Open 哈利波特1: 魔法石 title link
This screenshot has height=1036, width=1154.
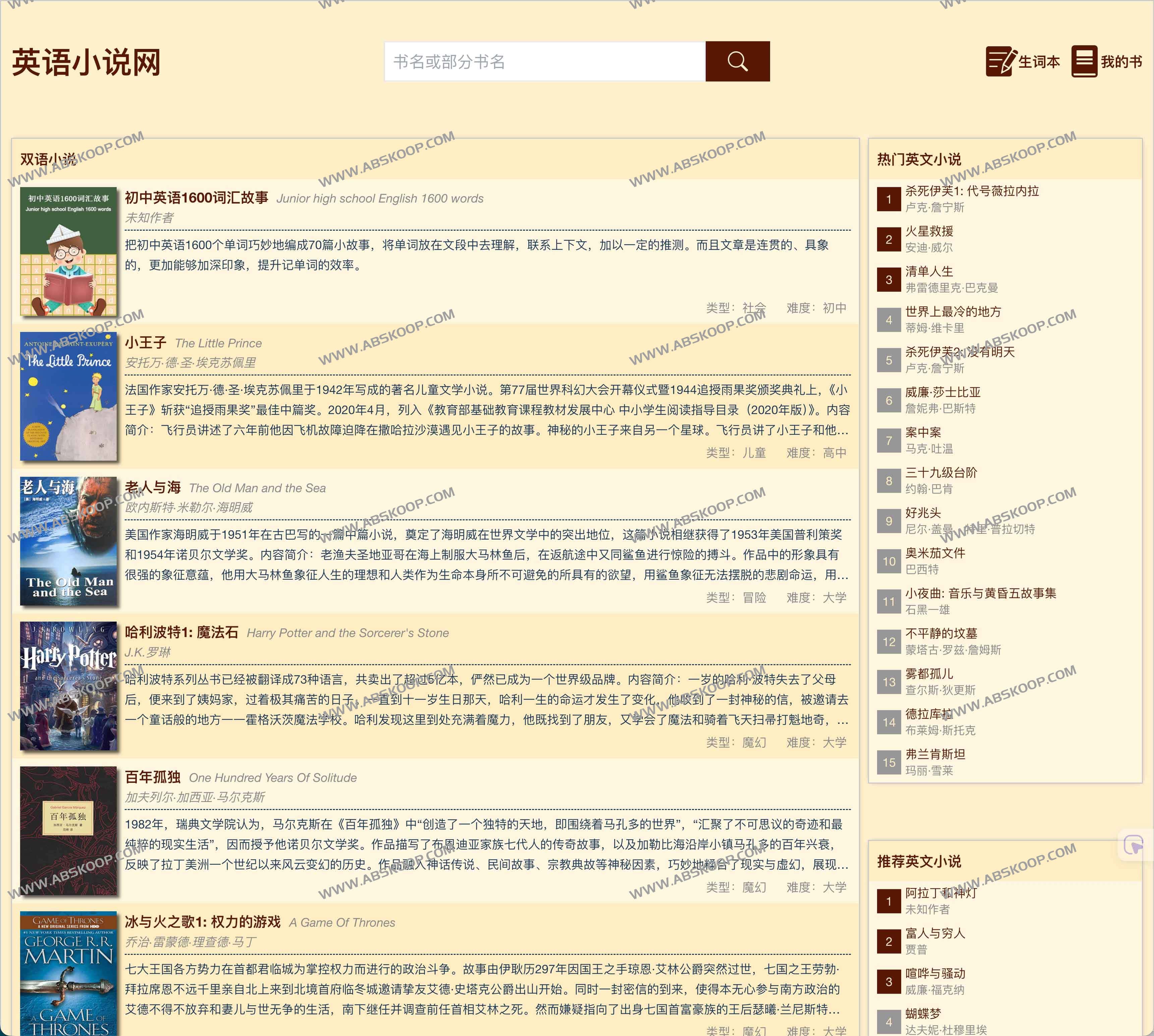tap(182, 632)
